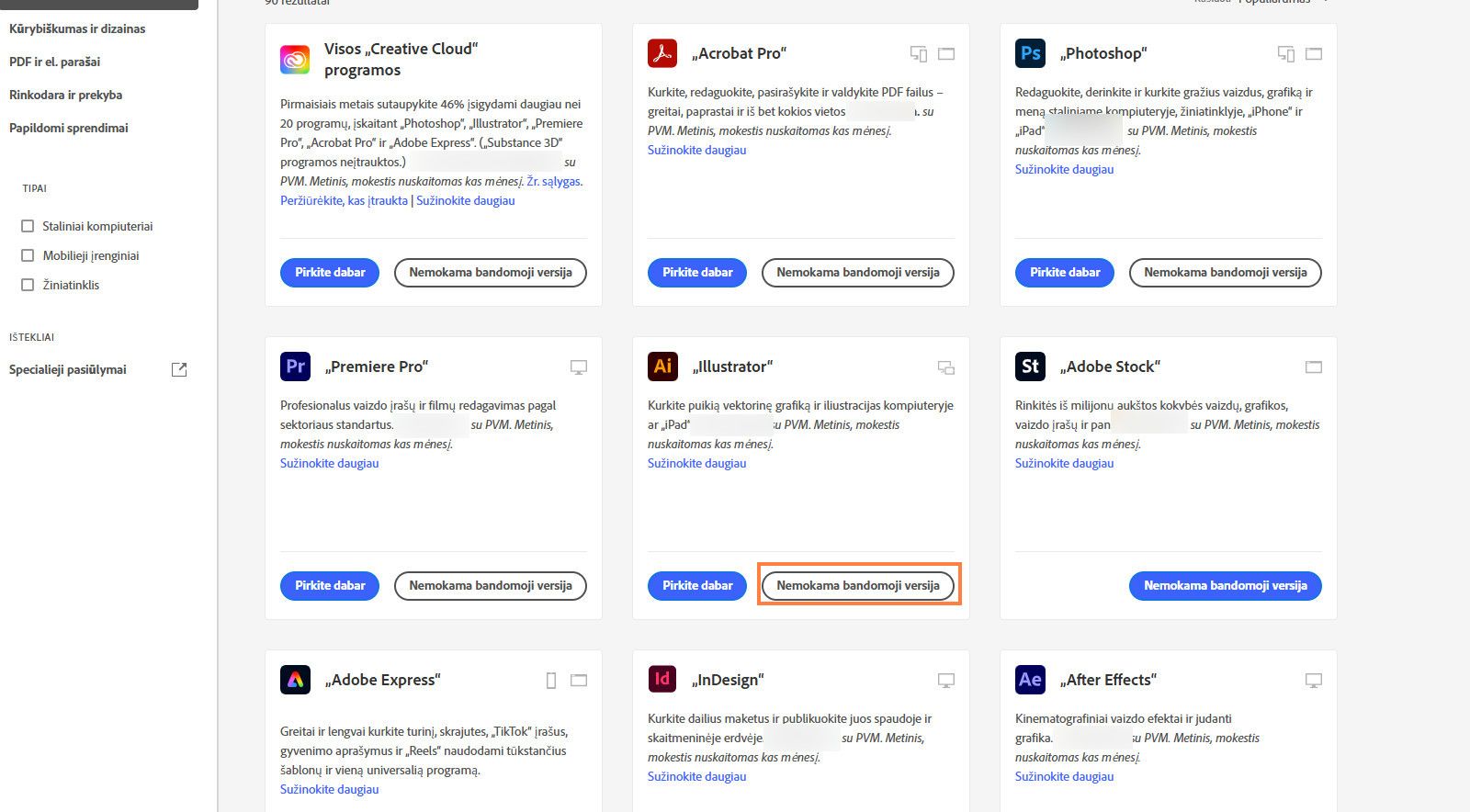Click the InDesign app icon

(662, 680)
